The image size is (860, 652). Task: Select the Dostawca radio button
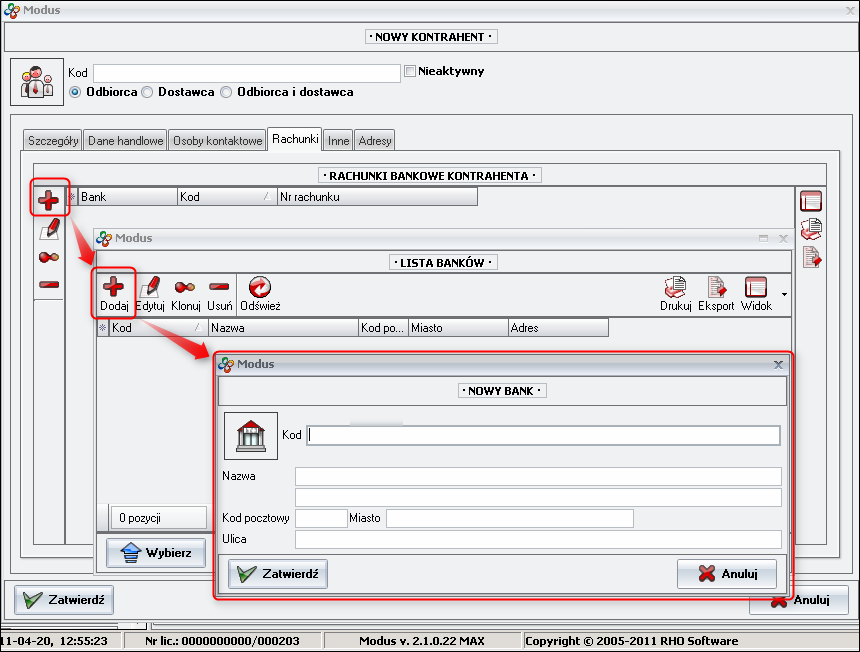click(x=147, y=92)
